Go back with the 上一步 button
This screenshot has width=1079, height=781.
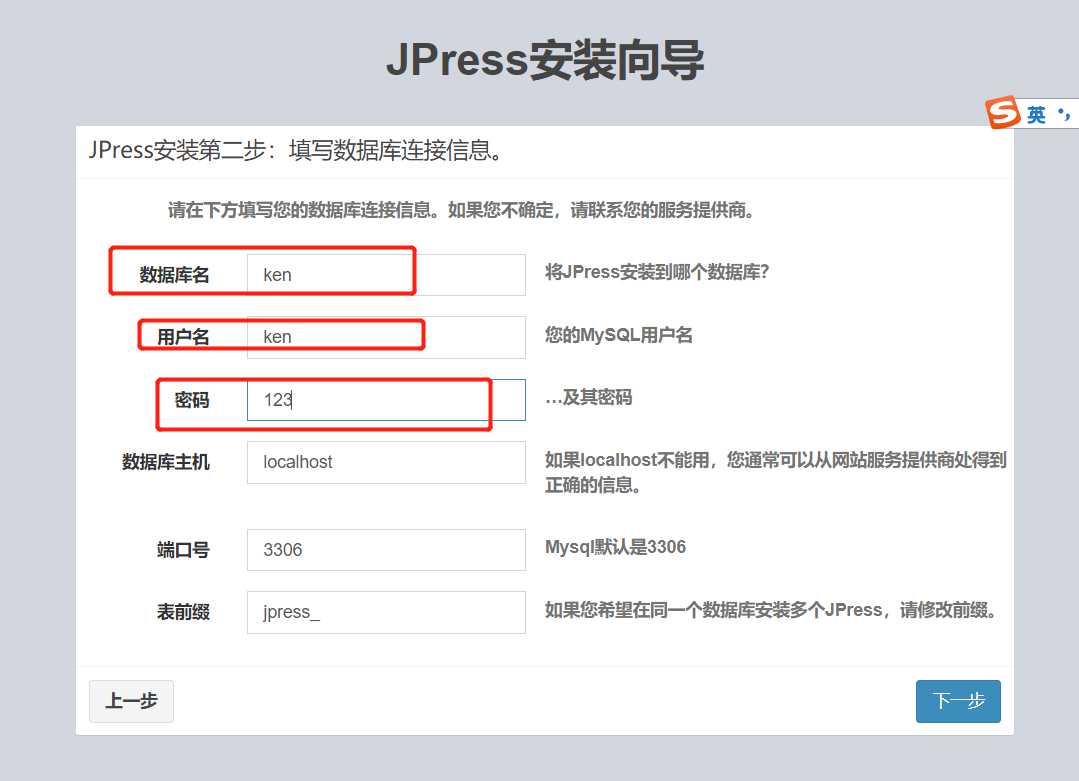pyautogui.click(x=131, y=701)
